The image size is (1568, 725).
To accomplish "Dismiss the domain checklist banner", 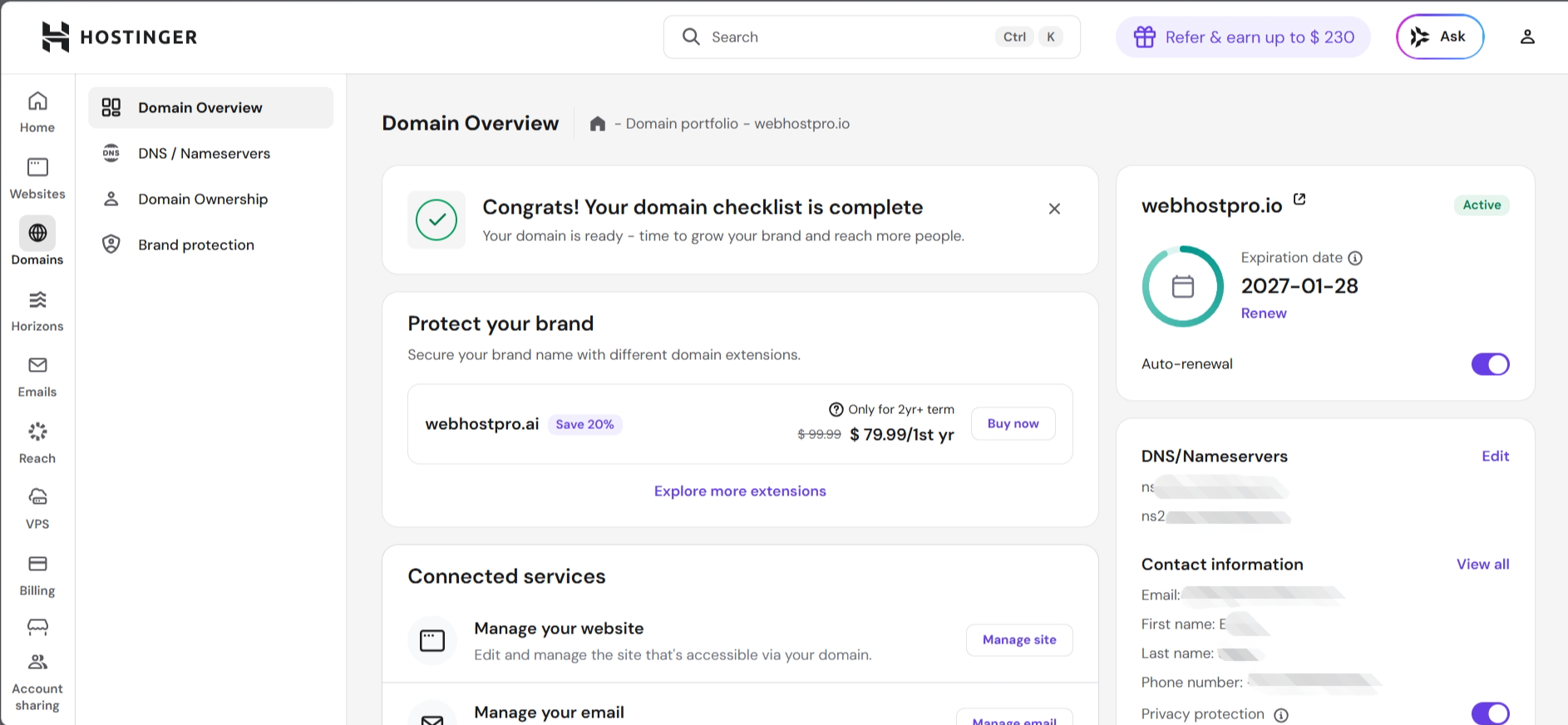I will 1054,209.
